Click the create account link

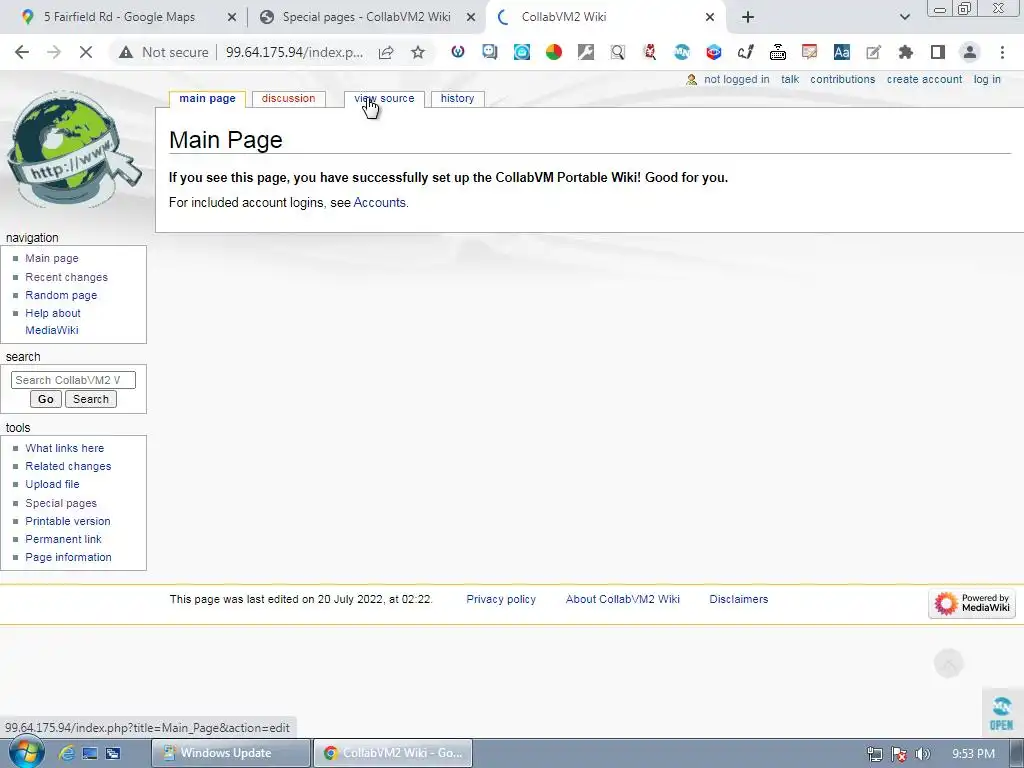924,79
